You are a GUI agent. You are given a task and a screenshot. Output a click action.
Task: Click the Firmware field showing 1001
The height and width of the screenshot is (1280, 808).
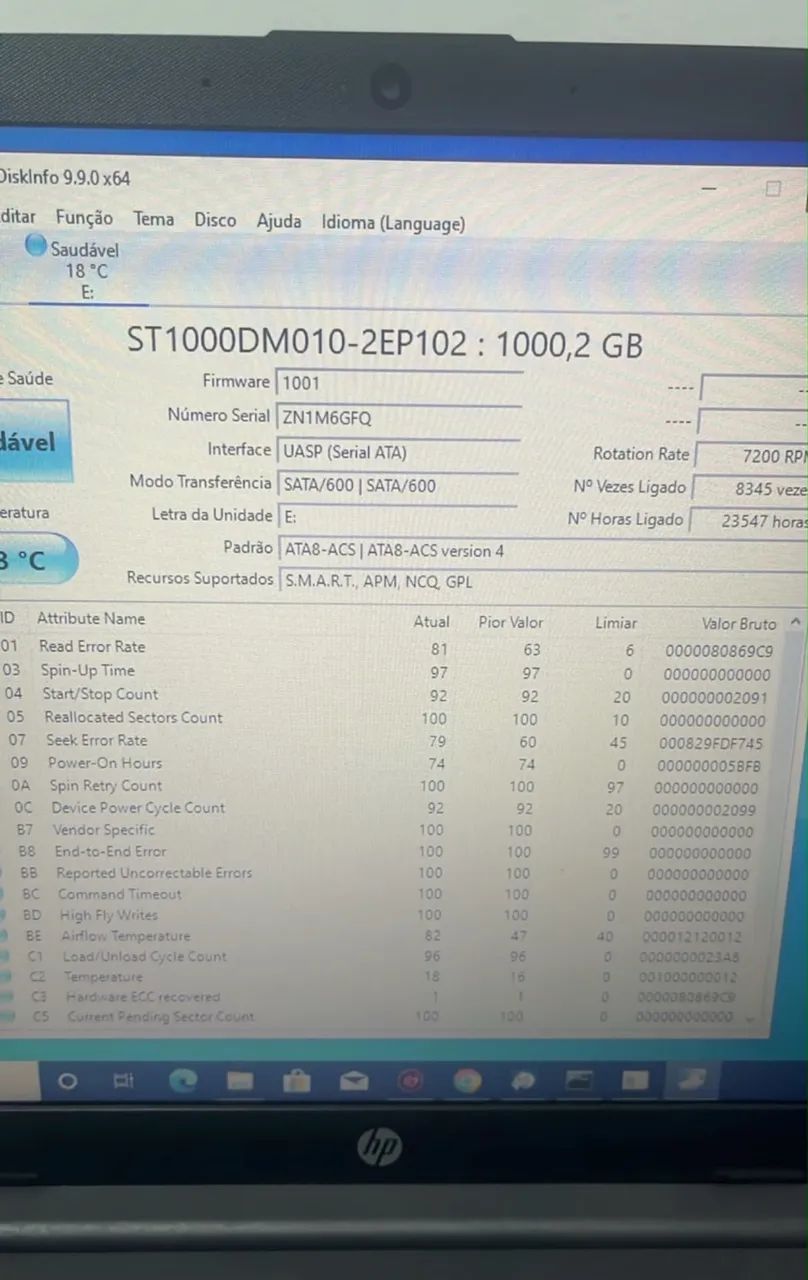399,383
